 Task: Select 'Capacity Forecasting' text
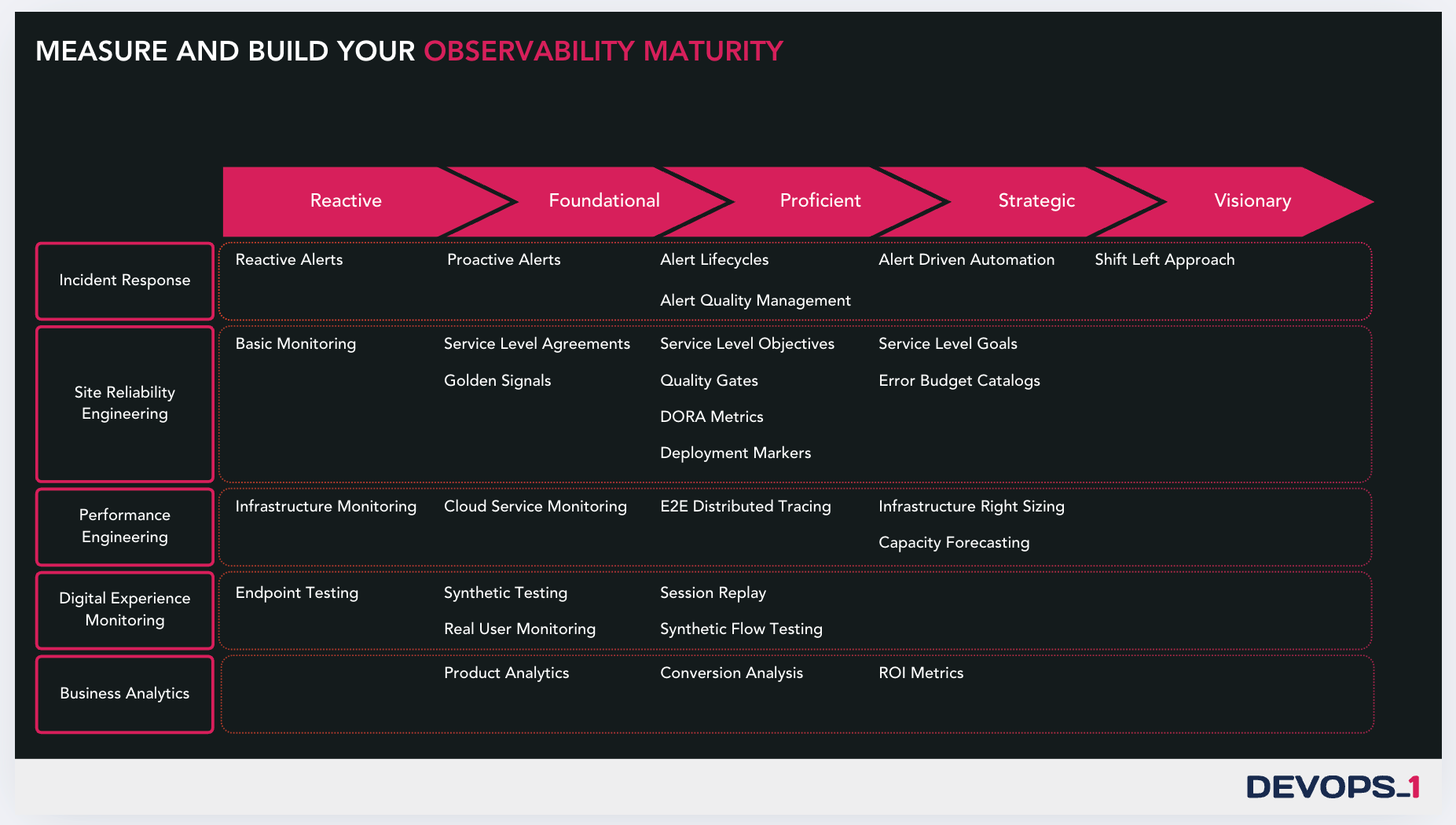[954, 543]
